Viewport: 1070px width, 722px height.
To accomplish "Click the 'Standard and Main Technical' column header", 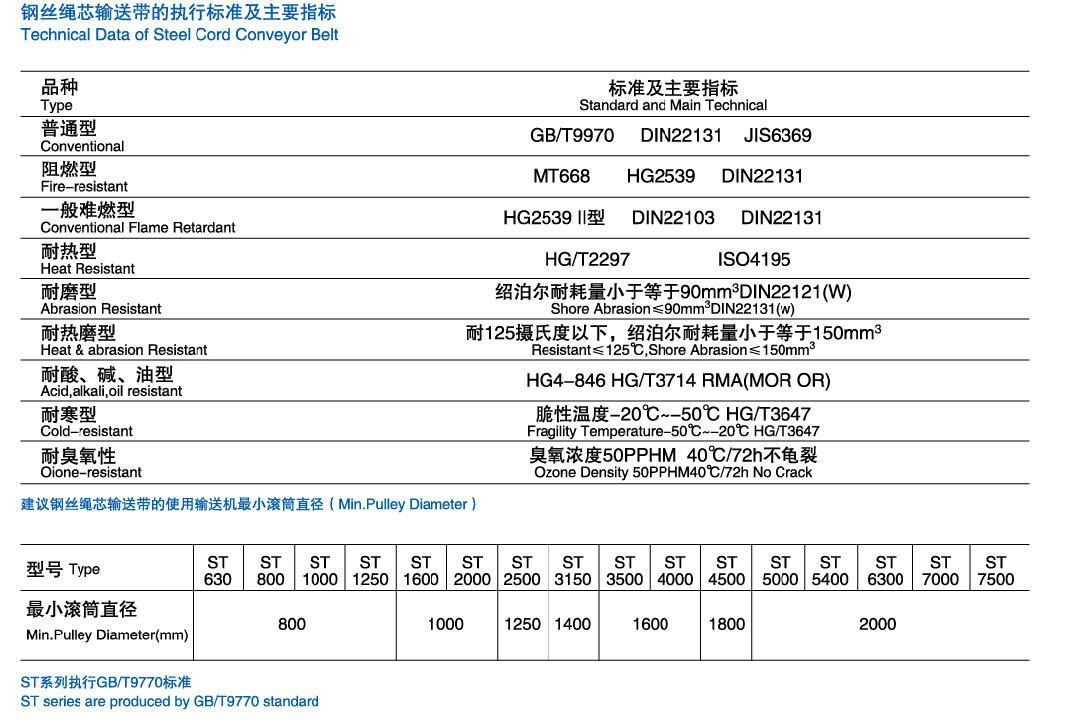I will [x=673, y=105].
